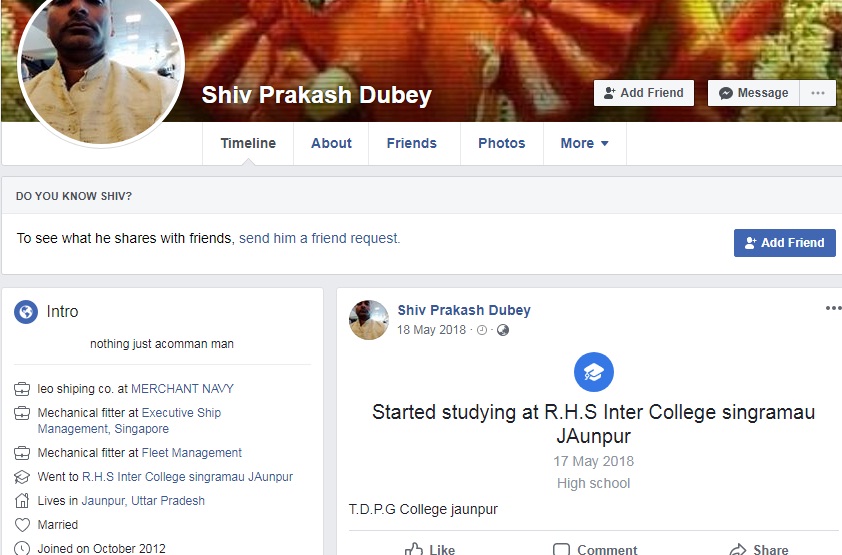Screen dimensions: 842x555
Task: Click the Comment speech bubble icon
Action: 561,550
